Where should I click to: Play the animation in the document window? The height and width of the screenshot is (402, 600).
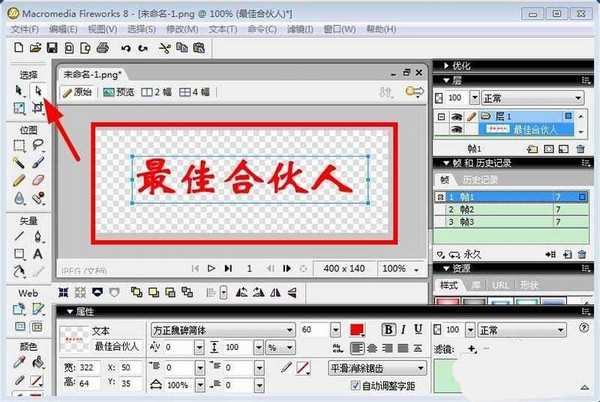211,269
